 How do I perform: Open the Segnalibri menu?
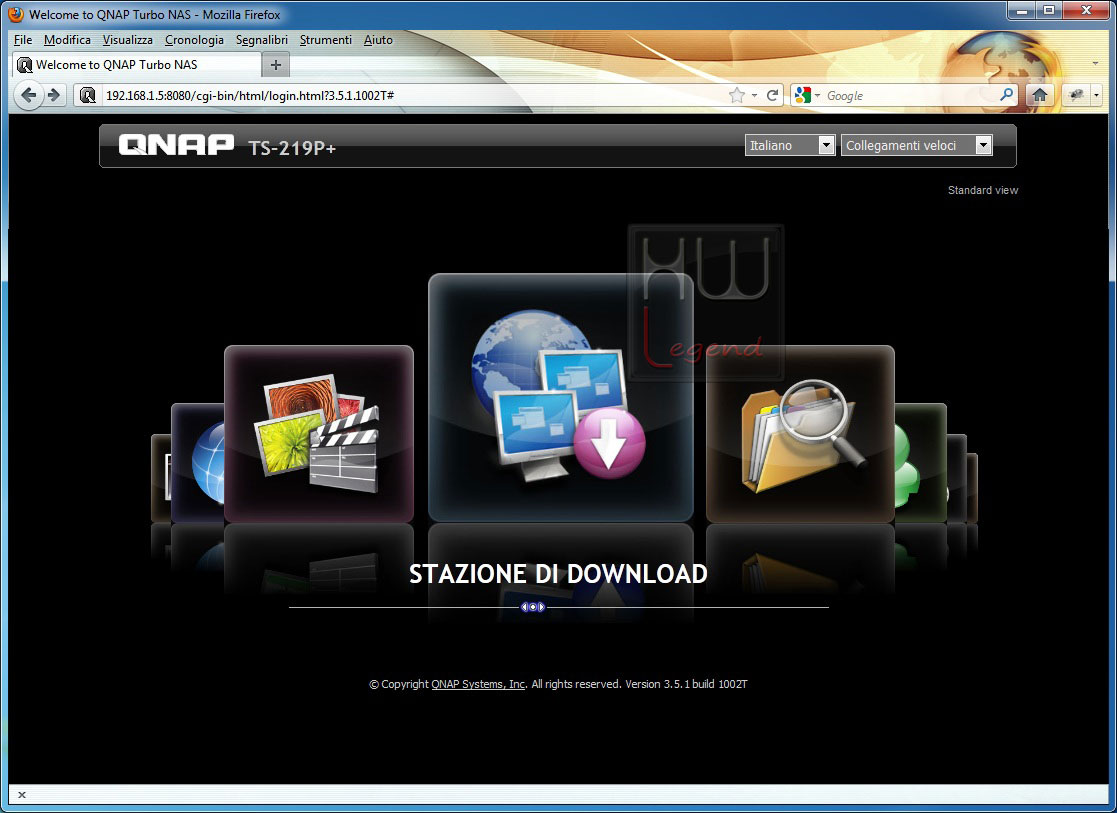point(262,40)
